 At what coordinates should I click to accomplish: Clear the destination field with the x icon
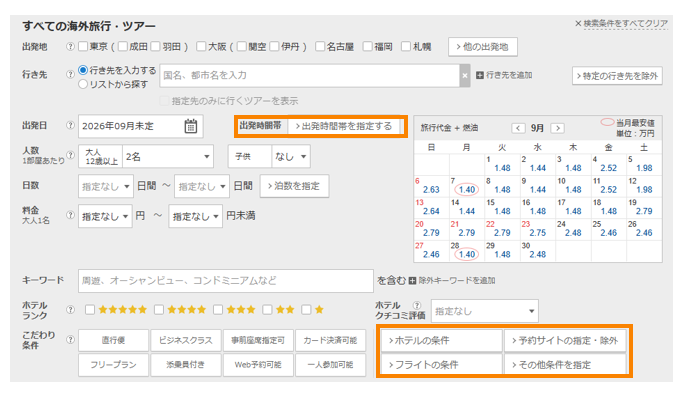pos(465,76)
